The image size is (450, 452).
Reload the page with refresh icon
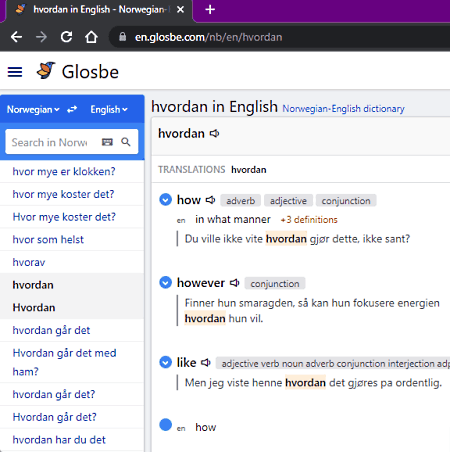tap(66, 37)
